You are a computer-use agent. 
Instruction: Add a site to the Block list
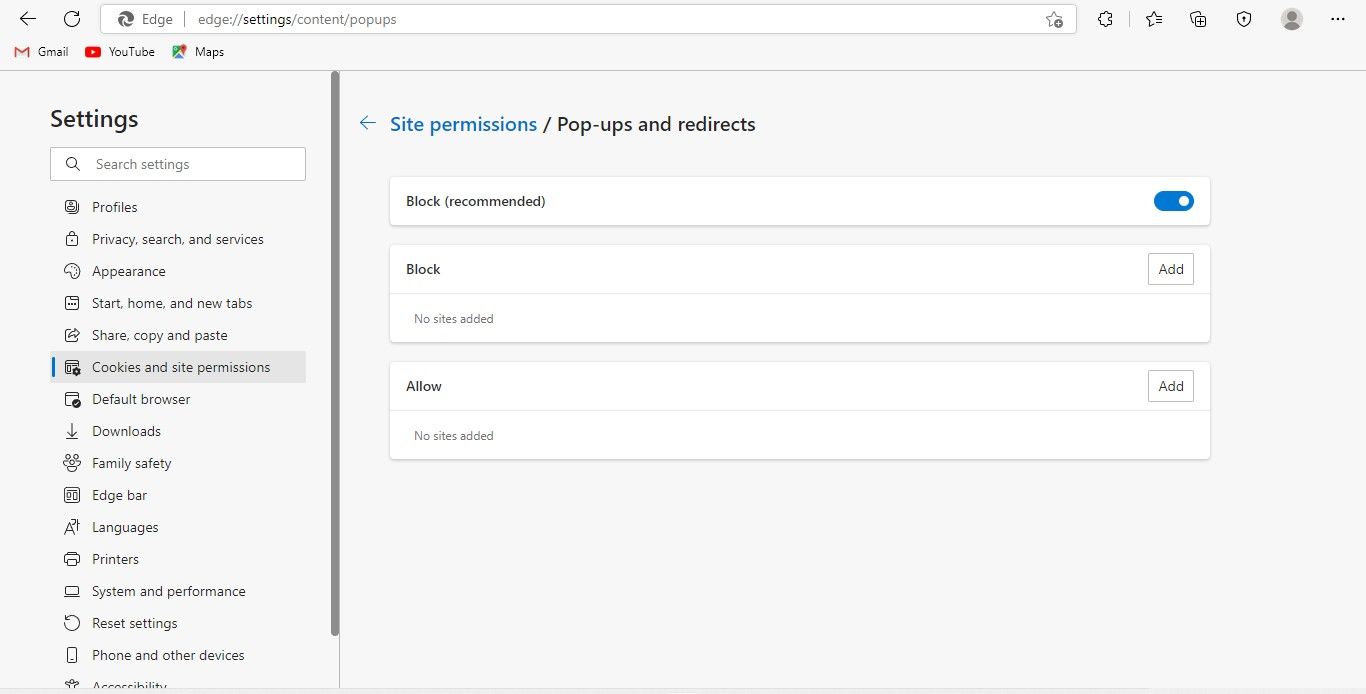pyautogui.click(x=1170, y=269)
